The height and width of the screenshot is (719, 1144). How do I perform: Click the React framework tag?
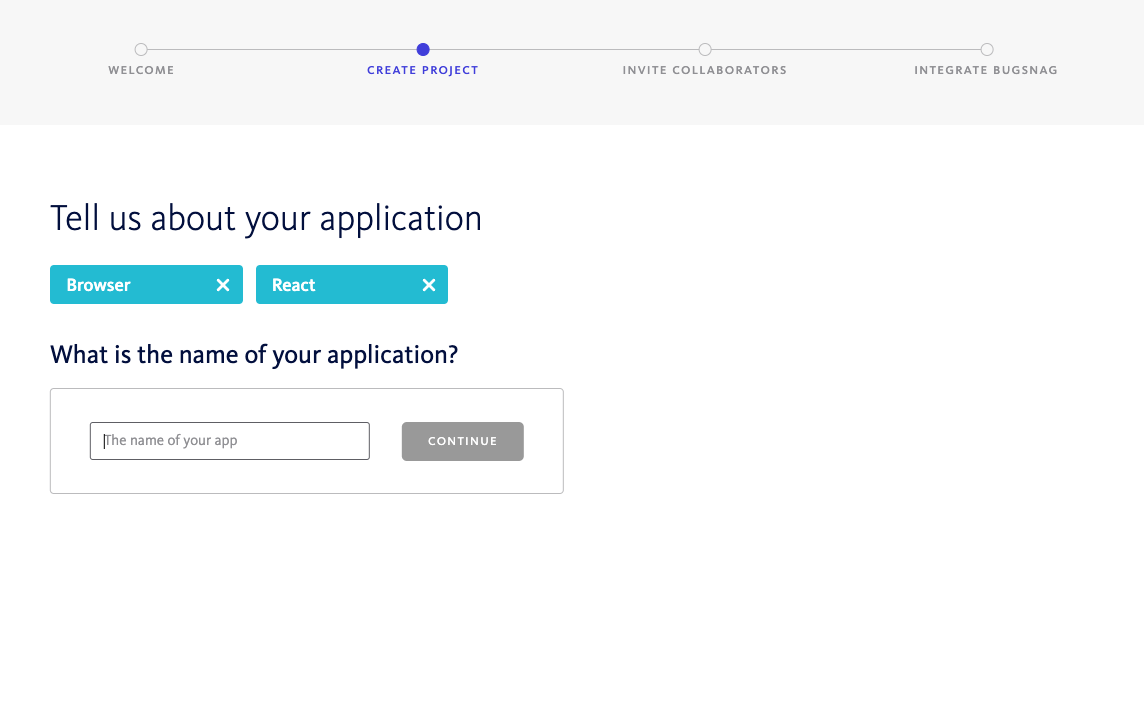[352, 285]
